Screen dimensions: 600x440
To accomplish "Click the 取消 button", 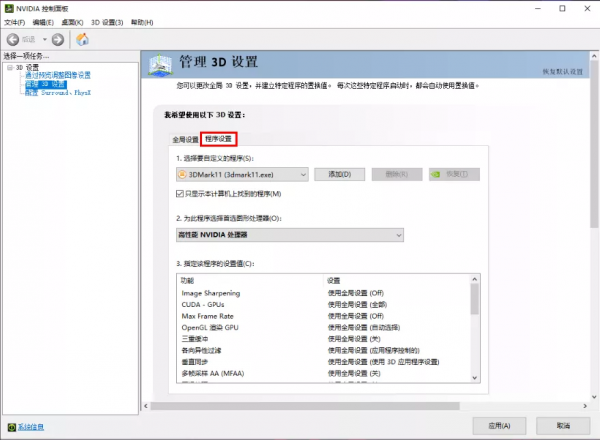I will coord(563,426).
